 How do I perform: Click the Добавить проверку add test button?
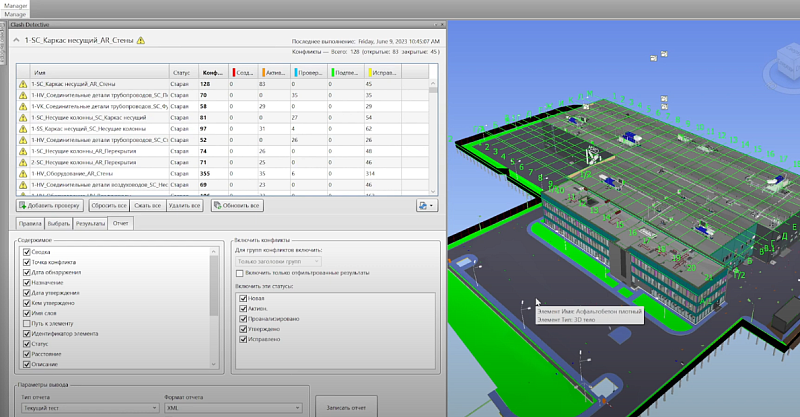click(x=50, y=205)
